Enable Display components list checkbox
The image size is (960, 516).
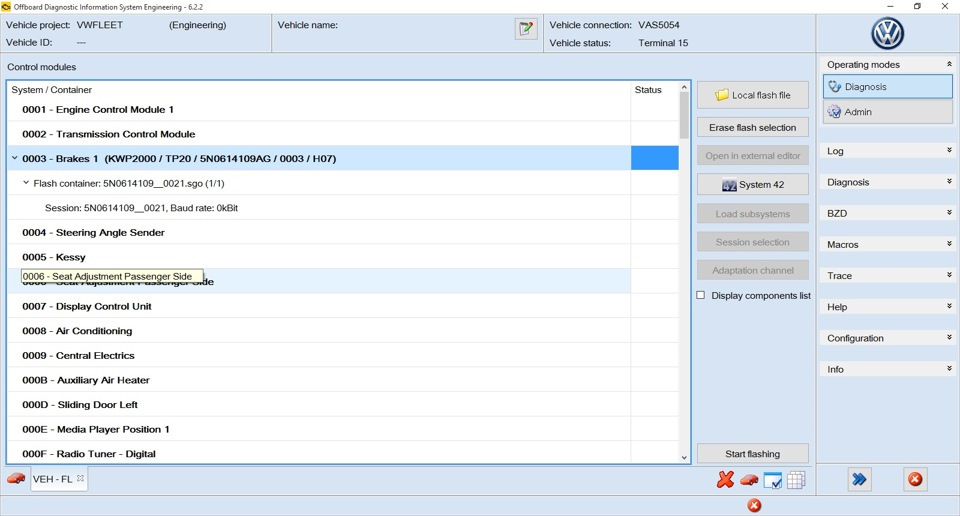click(701, 295)
